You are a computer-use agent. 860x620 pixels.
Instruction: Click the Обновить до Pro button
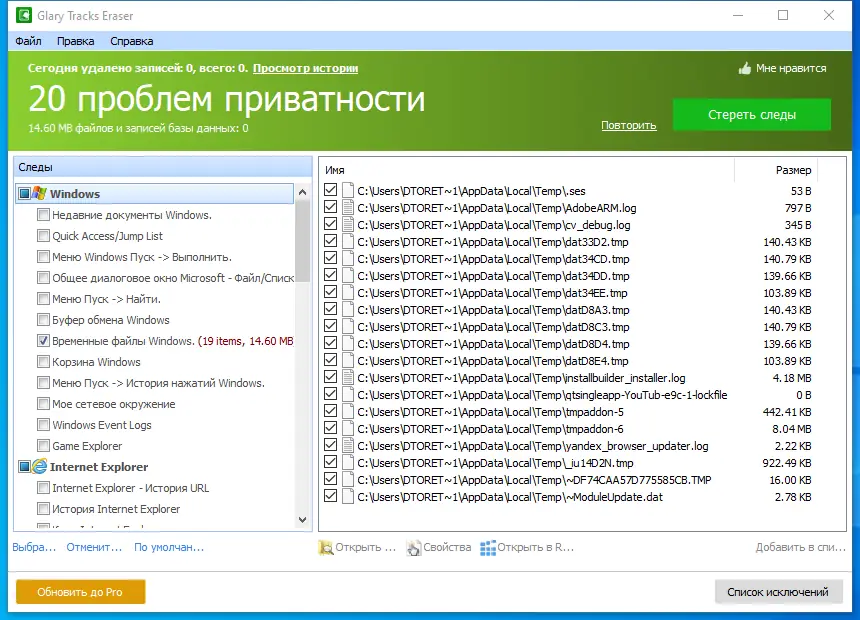click(80, 592)
